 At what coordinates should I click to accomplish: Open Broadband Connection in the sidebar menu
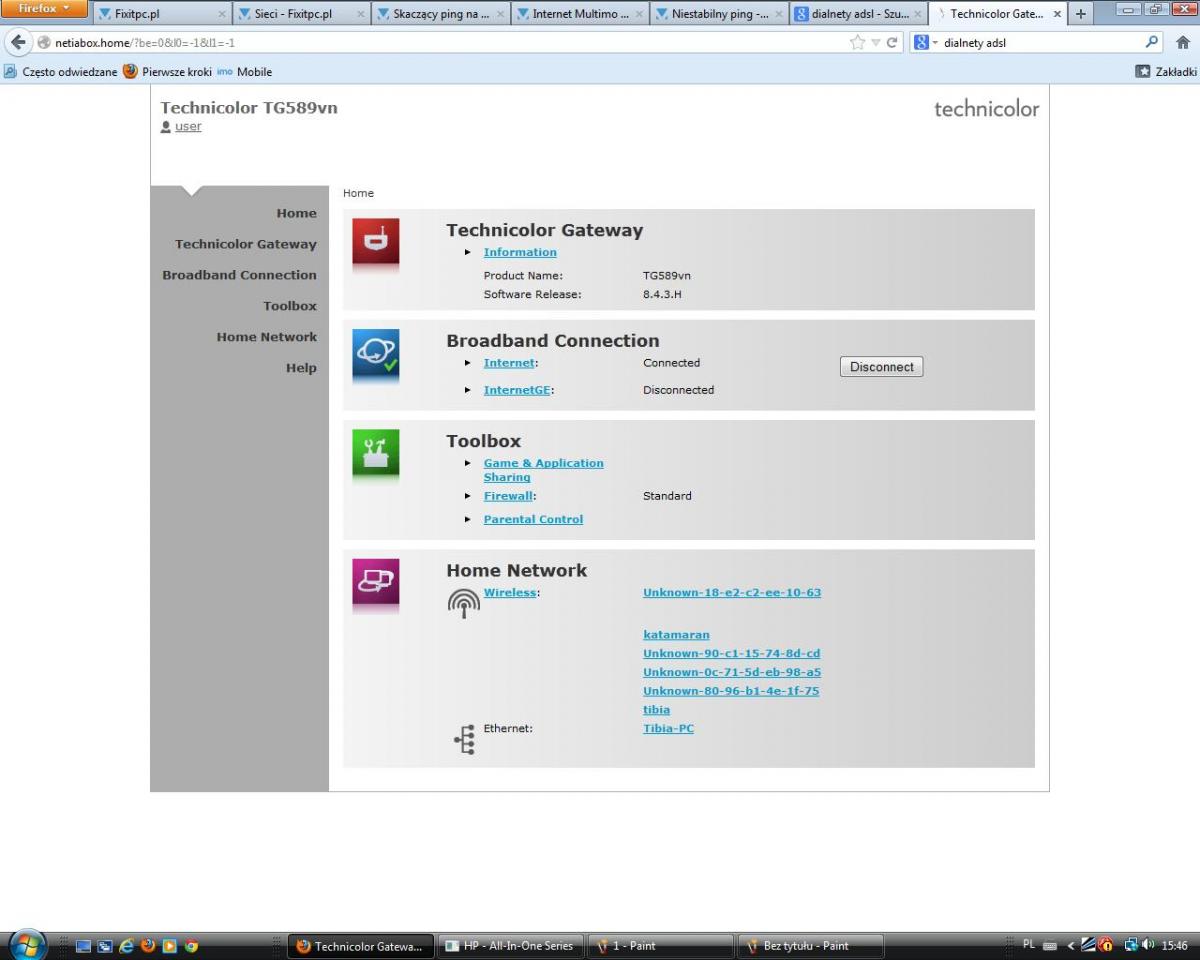[239, 275]
